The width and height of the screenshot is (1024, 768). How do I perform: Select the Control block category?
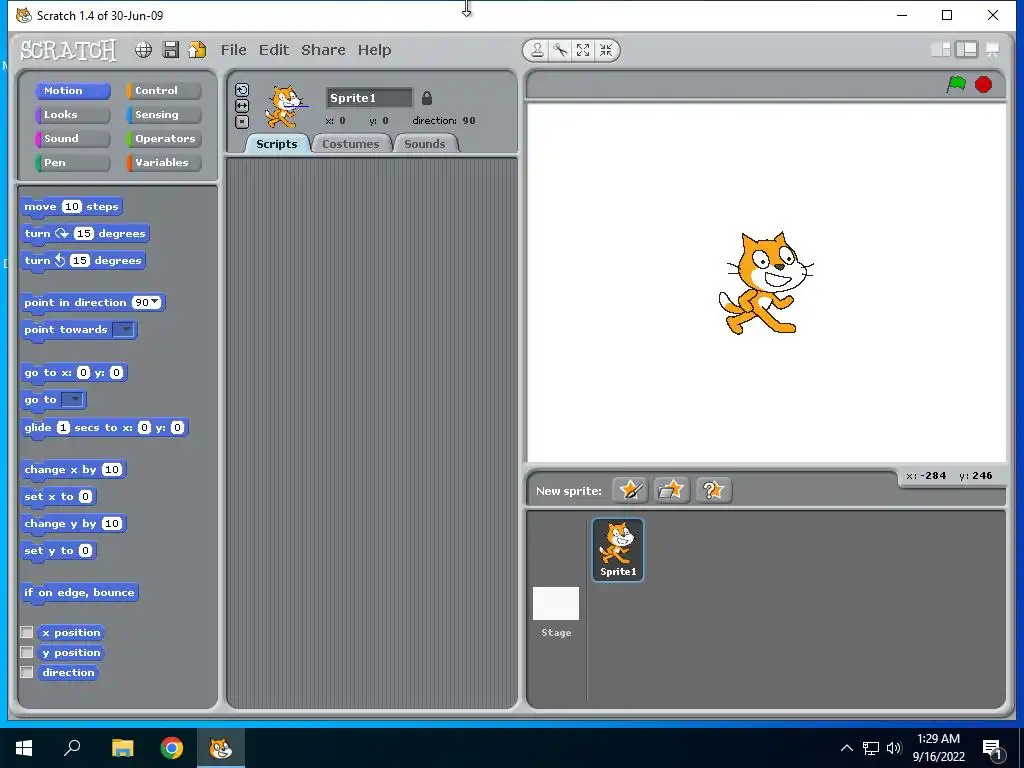(163, 91)
